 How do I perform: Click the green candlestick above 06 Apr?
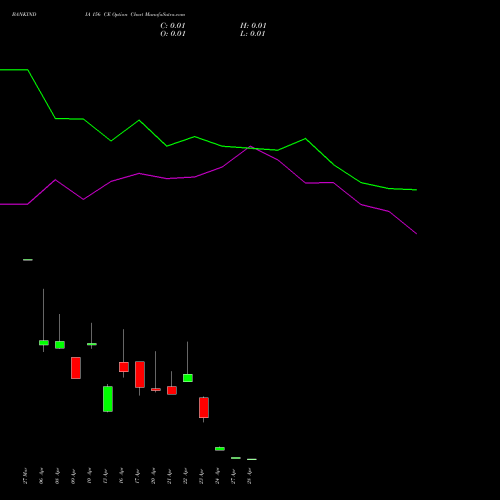pos(44,343)
